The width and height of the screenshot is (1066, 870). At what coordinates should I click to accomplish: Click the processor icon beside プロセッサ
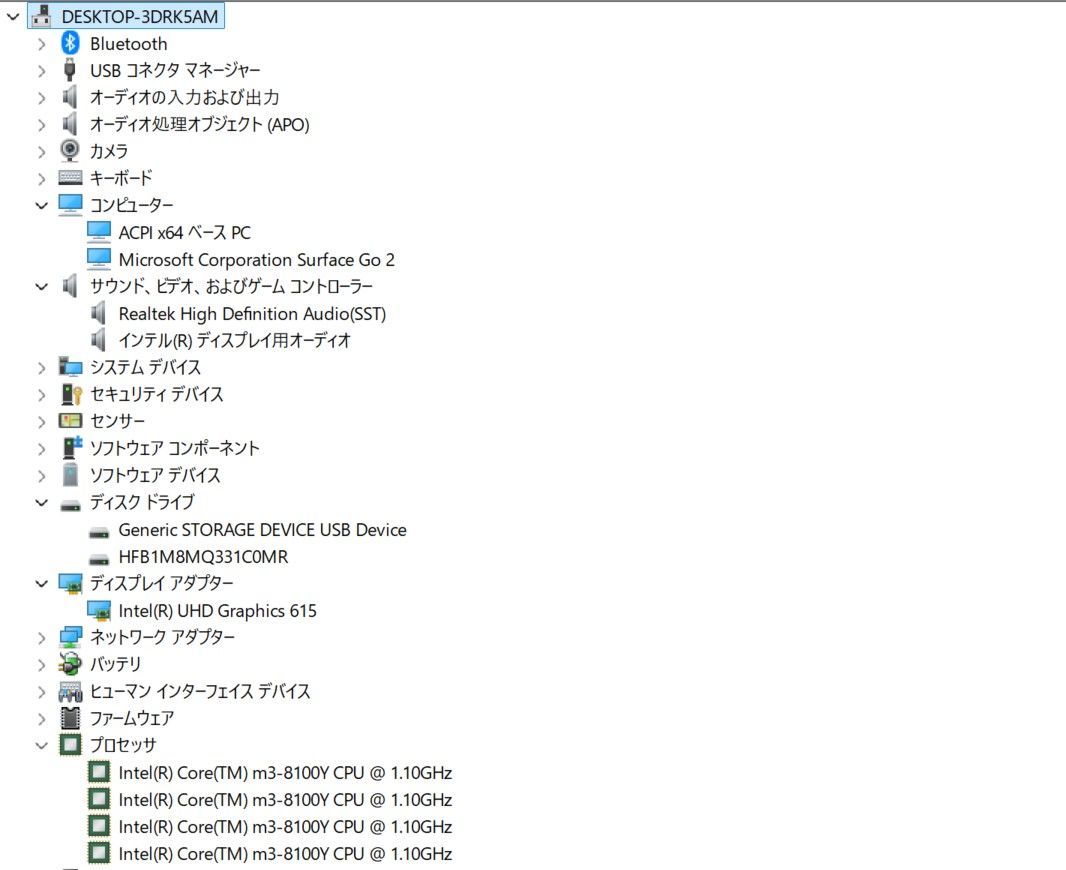click(x=70, y=745)
